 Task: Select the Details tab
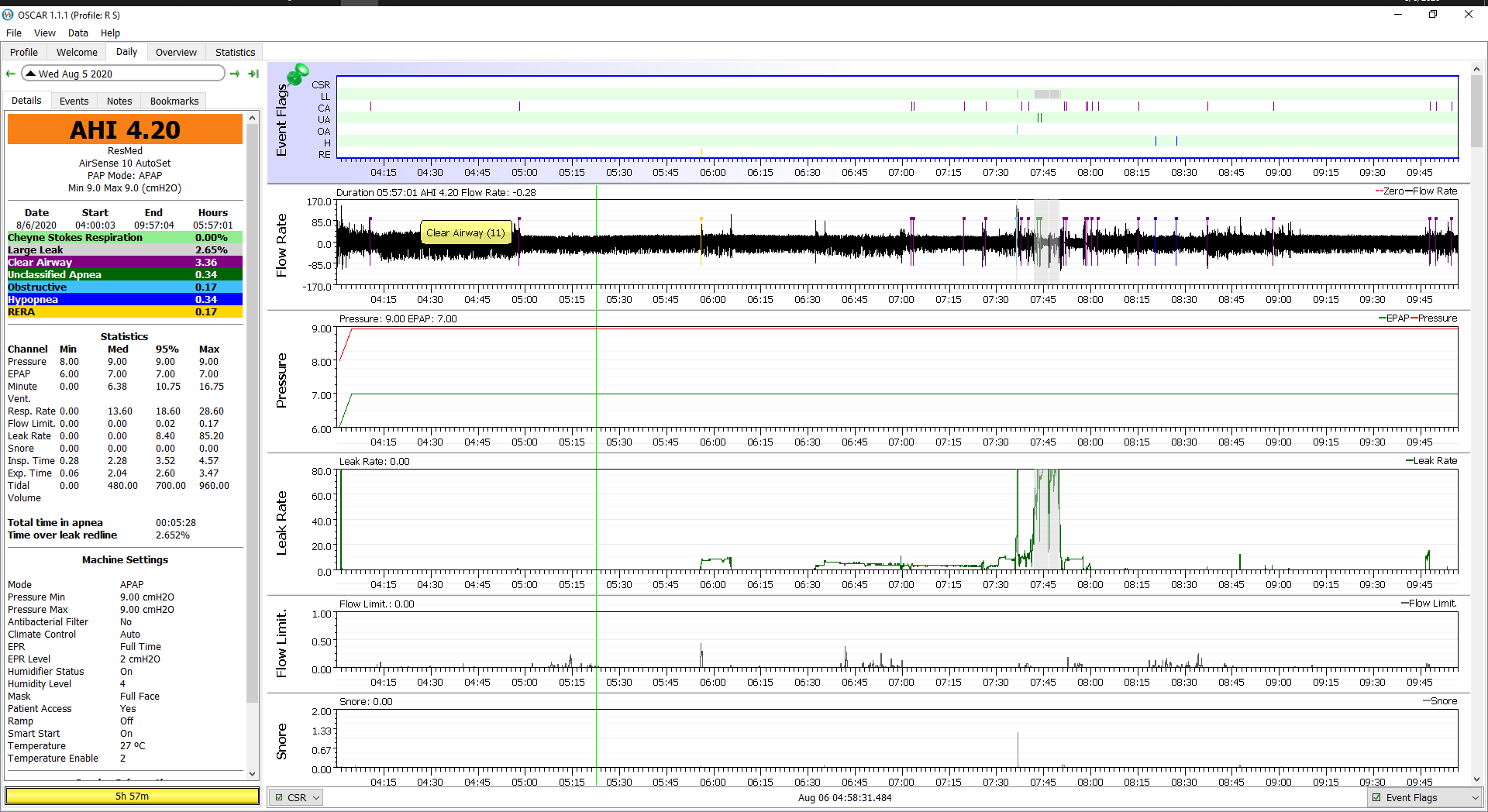26,101
